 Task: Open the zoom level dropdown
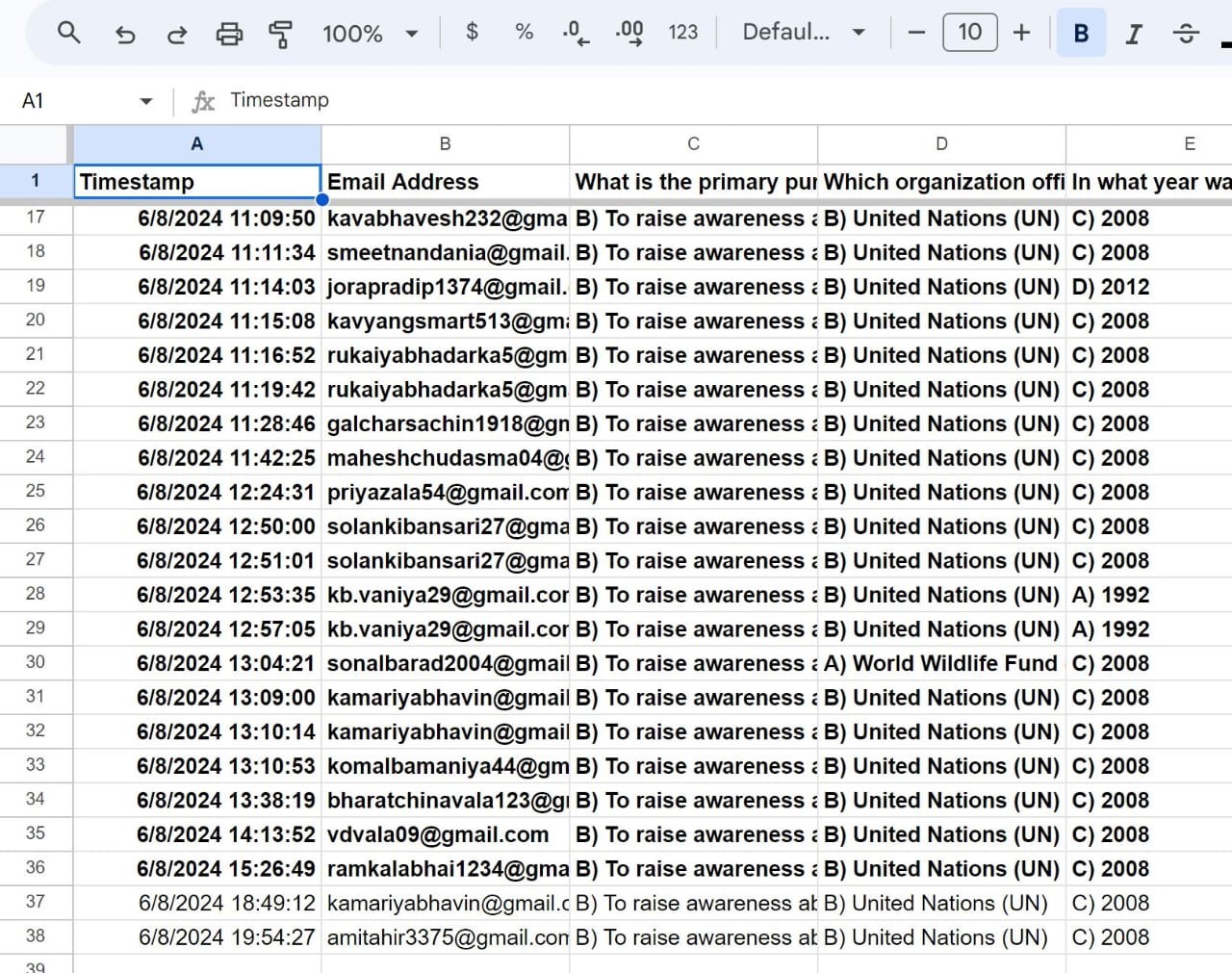point(371,34)
